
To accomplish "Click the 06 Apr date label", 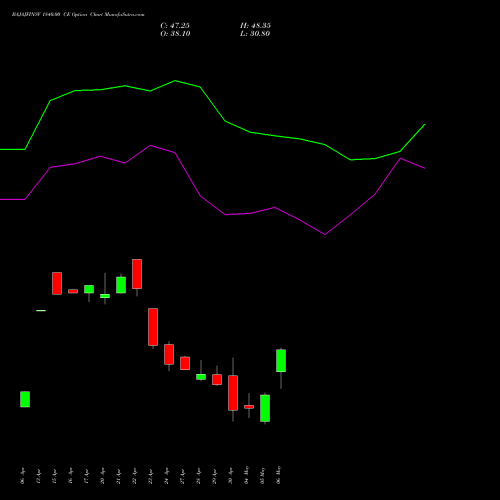I will click(x=23, y=476).
